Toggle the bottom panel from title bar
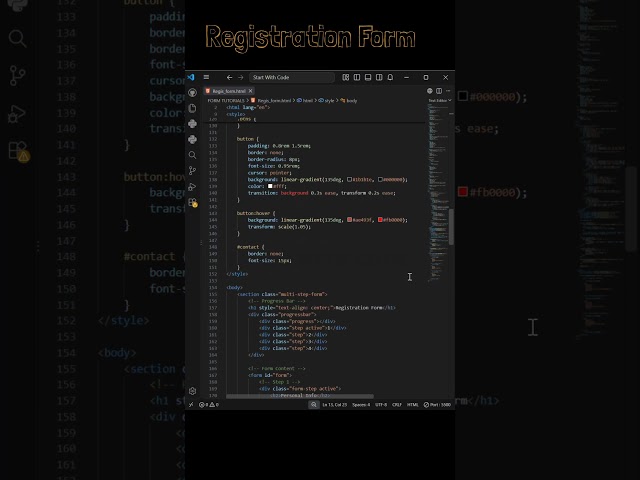The image size is (640, 480). 368,77
